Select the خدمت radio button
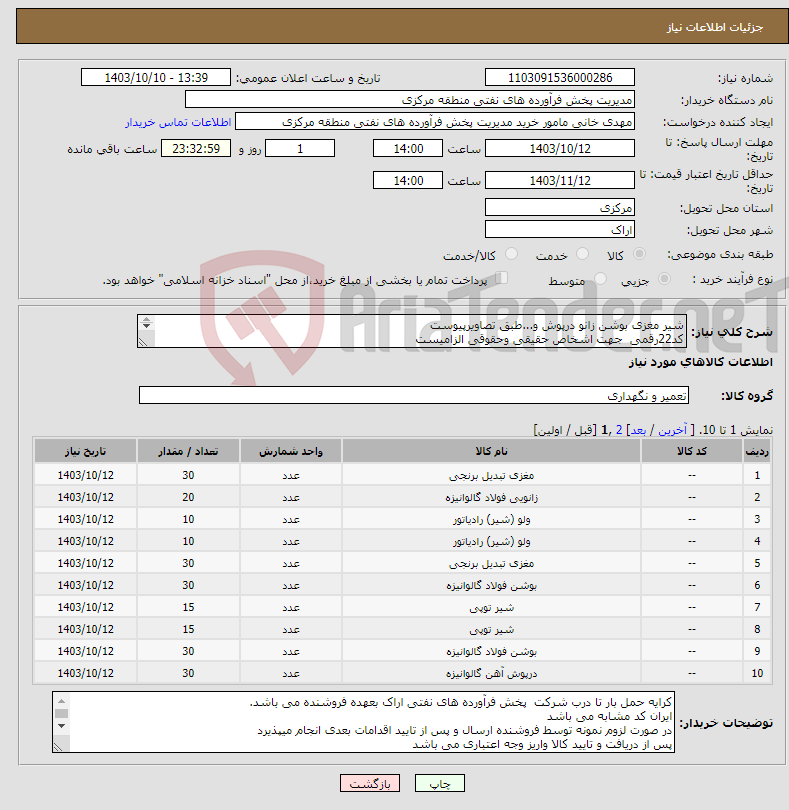Viewport: 789px width, 810px height. (582, 254)
